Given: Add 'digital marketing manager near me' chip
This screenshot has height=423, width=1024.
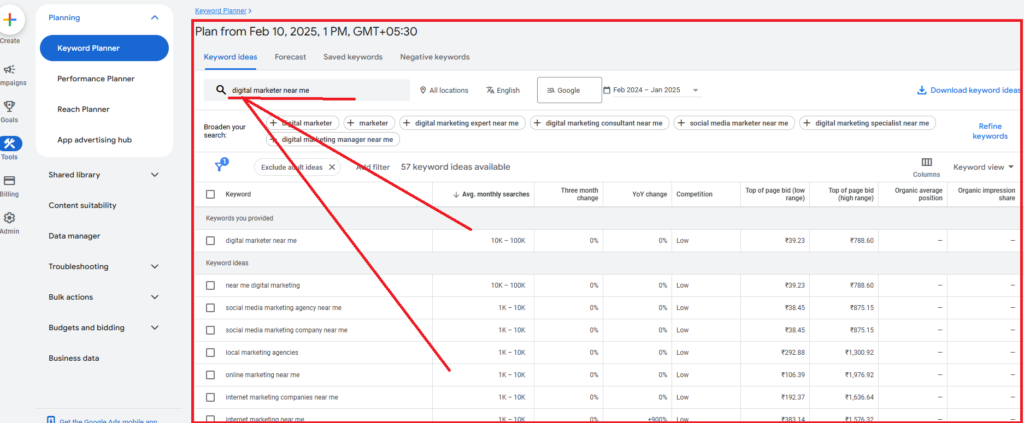Looking at the screenshot, I should coord(333,139).
